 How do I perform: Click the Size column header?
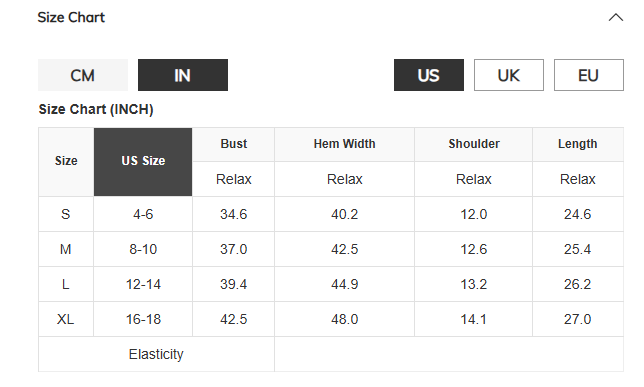(66, 162)
